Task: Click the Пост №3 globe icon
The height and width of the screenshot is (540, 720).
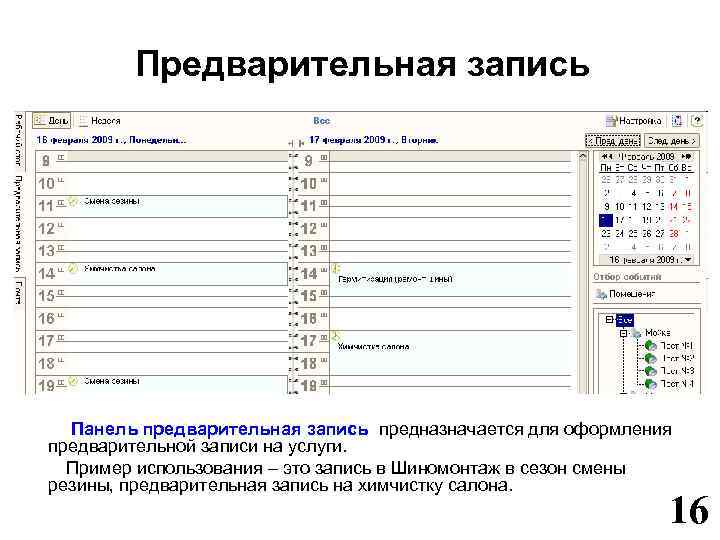Action: pyautogui.click(x=651, y=371)
